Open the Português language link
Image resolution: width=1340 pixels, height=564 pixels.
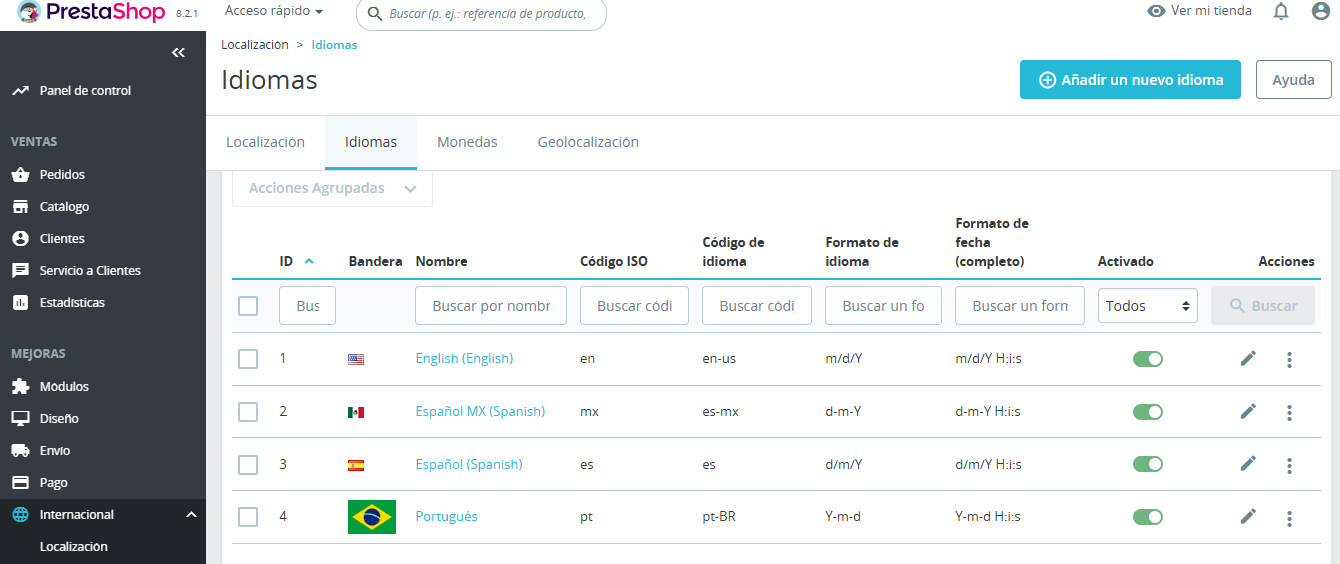pos(446,517)
